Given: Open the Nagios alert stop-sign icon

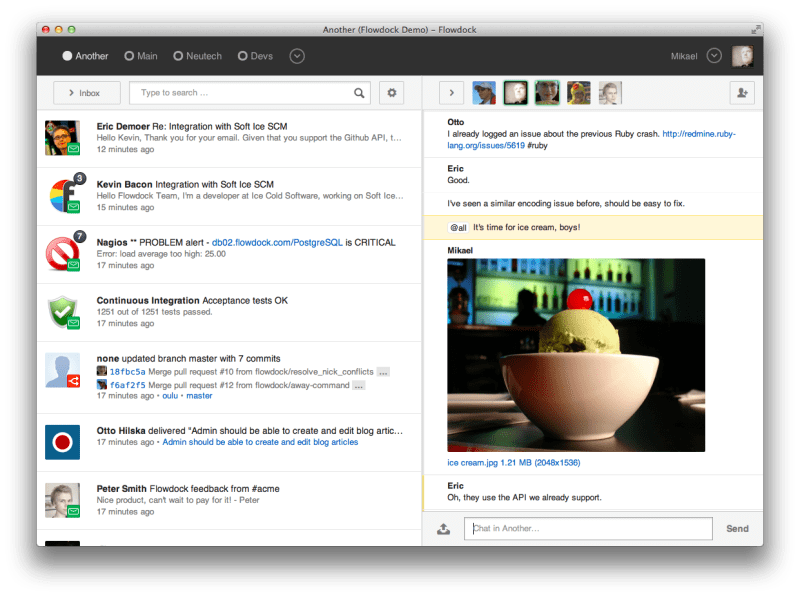Looking at the screenshot, I should [x=62, y=250].
